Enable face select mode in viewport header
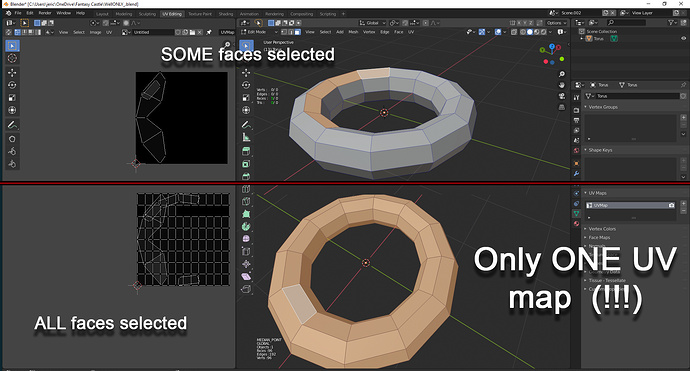Image resolution: width=690 pixels, height=371 pixels. [x=298, y=32]
